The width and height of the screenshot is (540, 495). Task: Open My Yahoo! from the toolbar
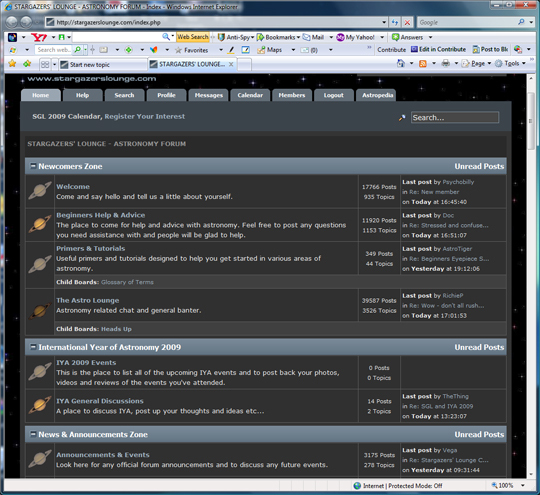coord(356,37)
